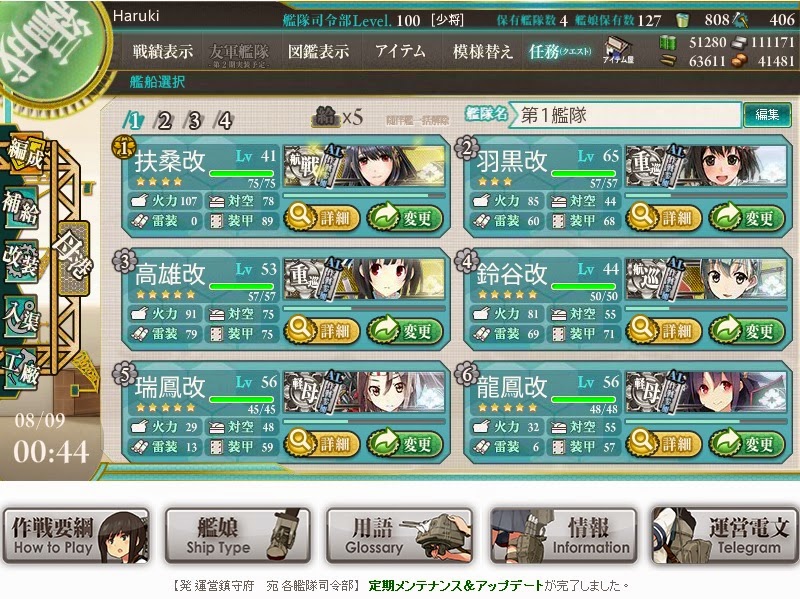Switch to fleet number 4 tab
800x599 pixels.
point(224,121)
